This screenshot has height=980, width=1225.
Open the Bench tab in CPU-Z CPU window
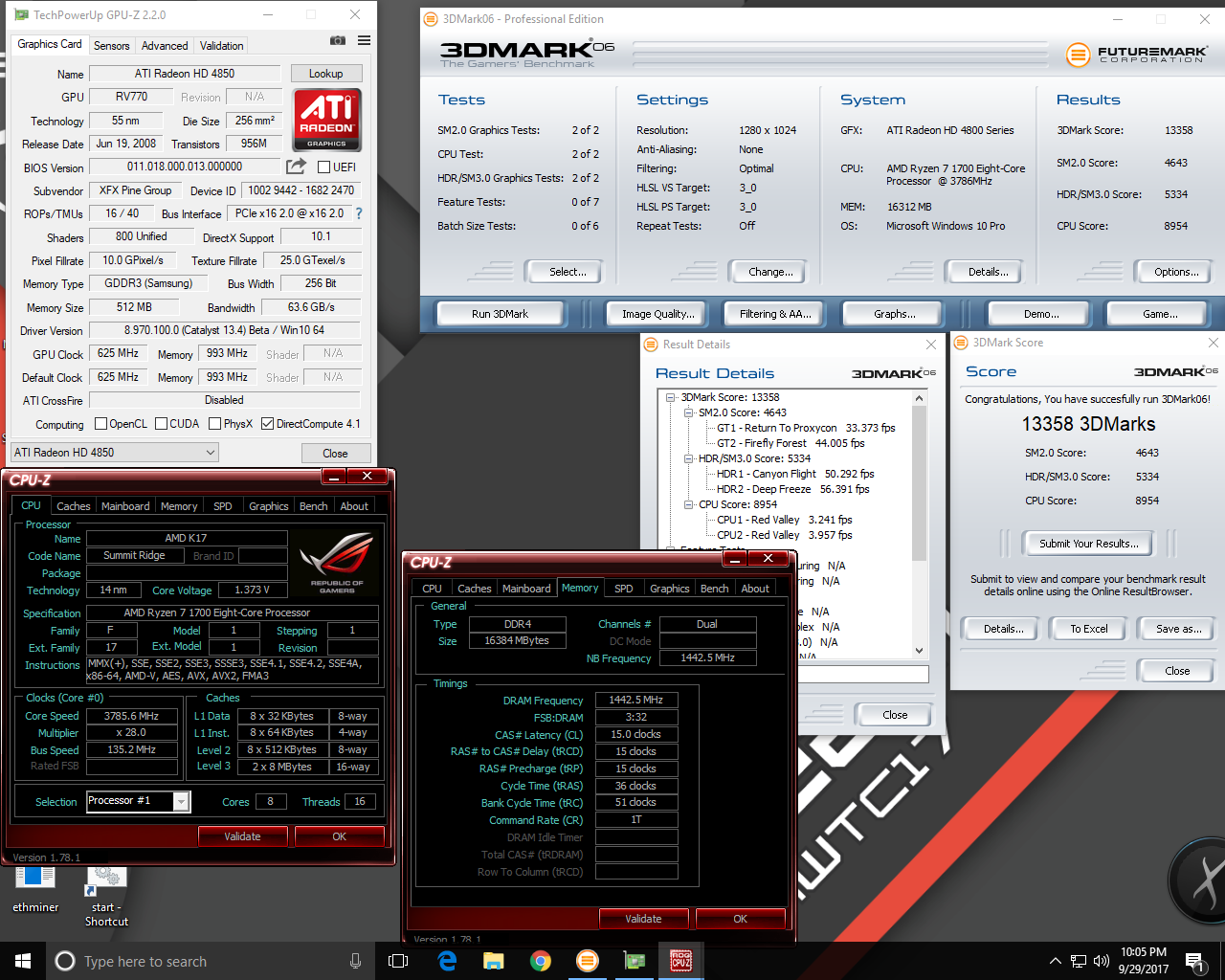click(313, 506)
